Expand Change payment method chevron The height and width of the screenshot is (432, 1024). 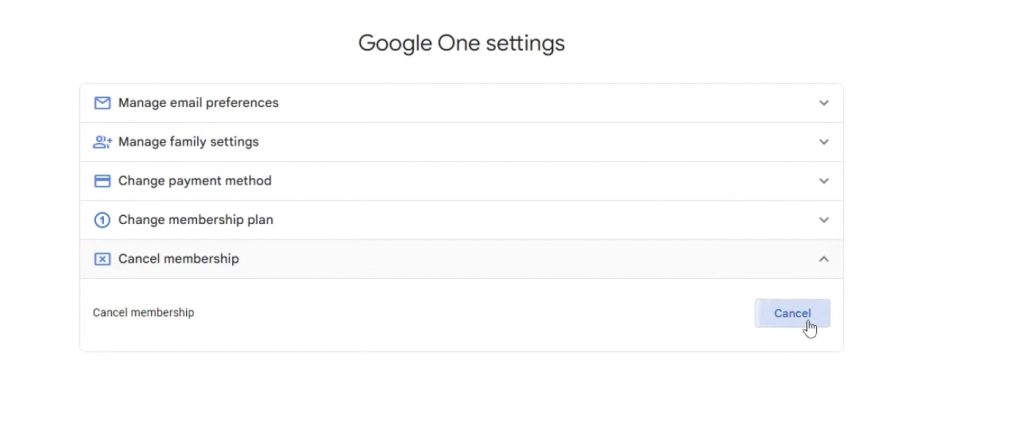pos(824,181)
